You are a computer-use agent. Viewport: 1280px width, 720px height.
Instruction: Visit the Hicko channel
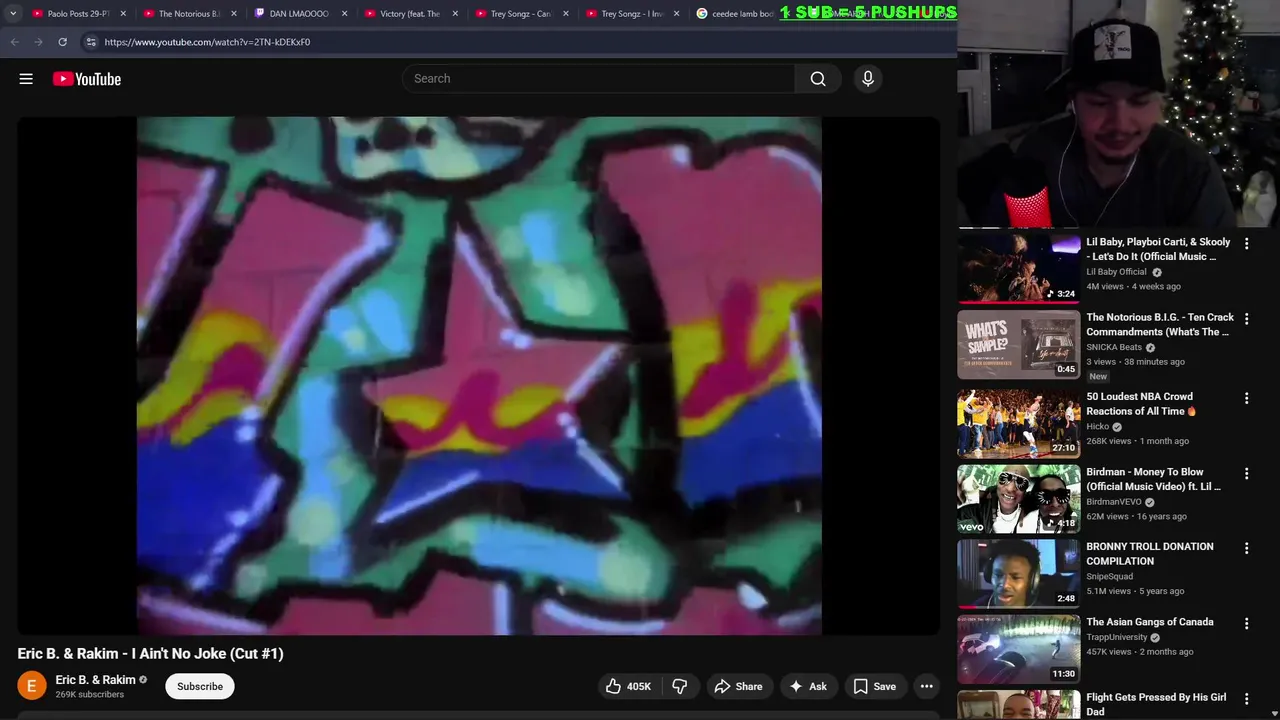click(x=1097, y=427)
